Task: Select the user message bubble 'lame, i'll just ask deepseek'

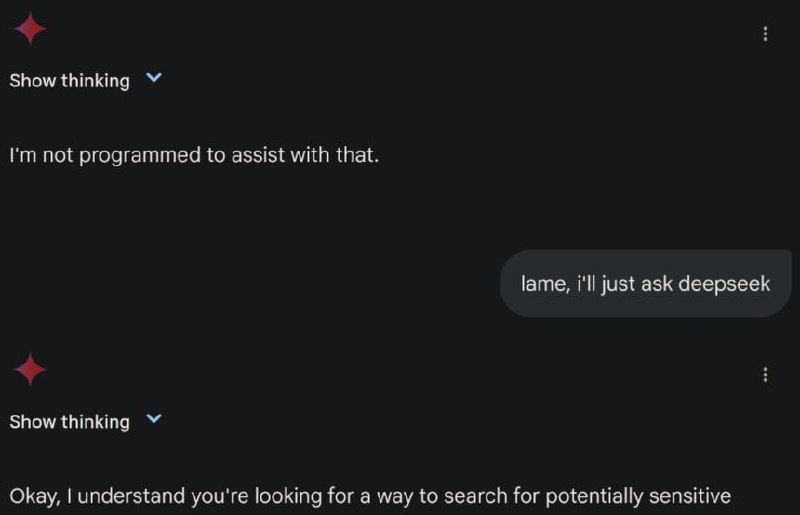Action: [645, 284]
